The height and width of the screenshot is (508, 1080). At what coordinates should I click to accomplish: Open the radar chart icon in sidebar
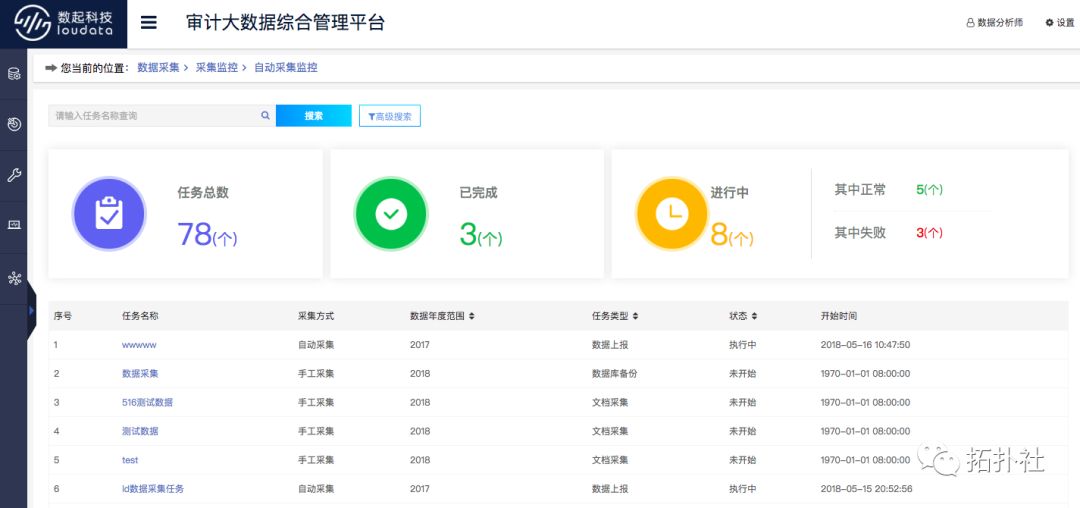pyautogui.click(x=14, y=124)
